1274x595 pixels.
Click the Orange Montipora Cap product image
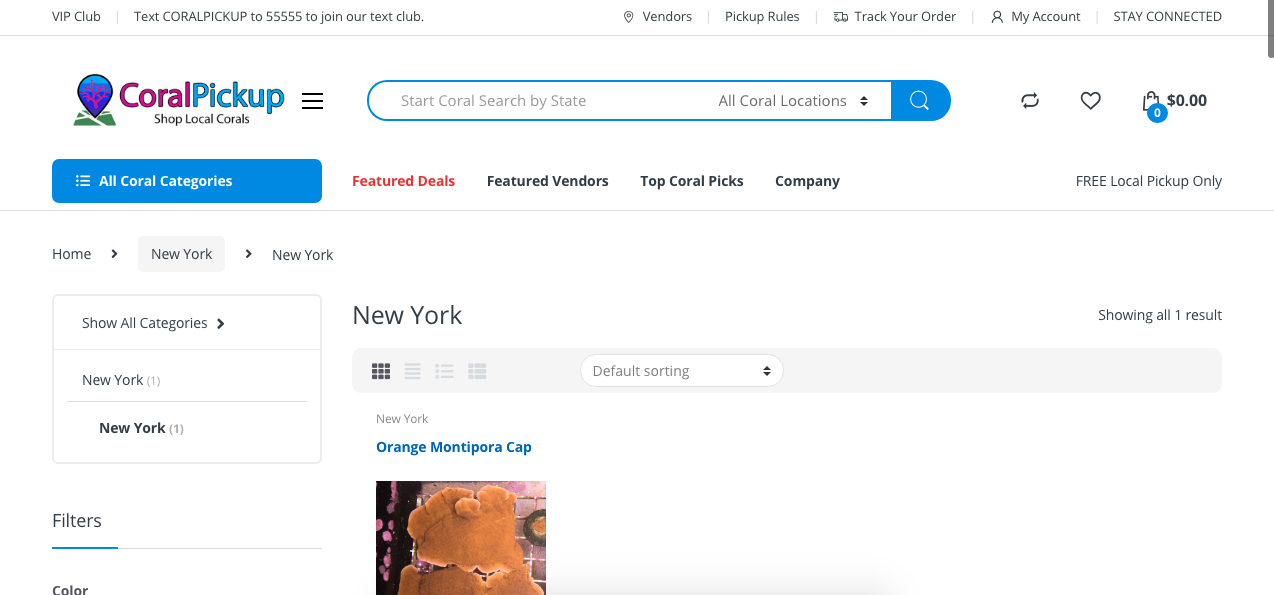click(x=461, y=538)
